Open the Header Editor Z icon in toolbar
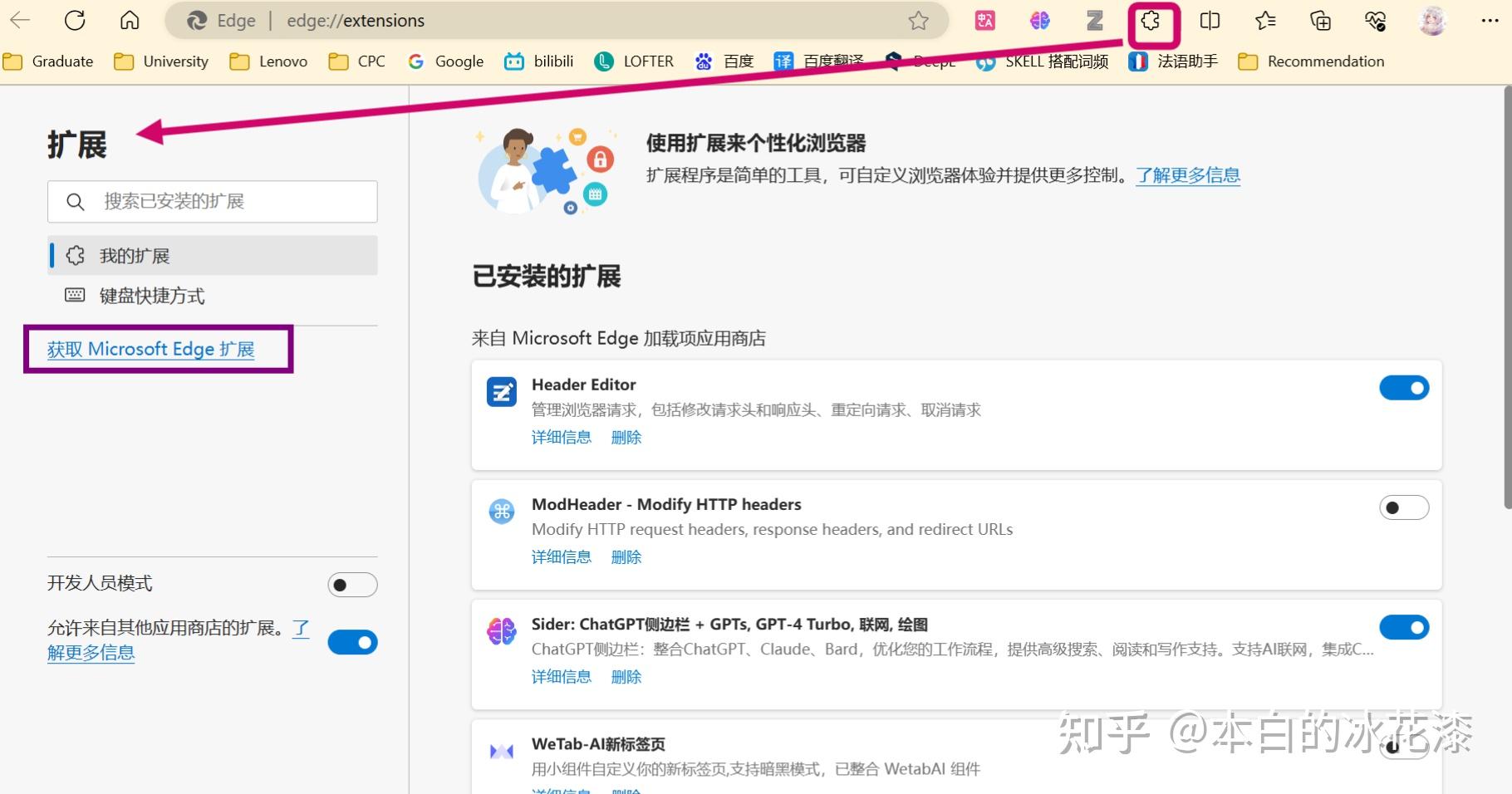Viewport: 1512px width, 794px height. tap(1095, 21)
